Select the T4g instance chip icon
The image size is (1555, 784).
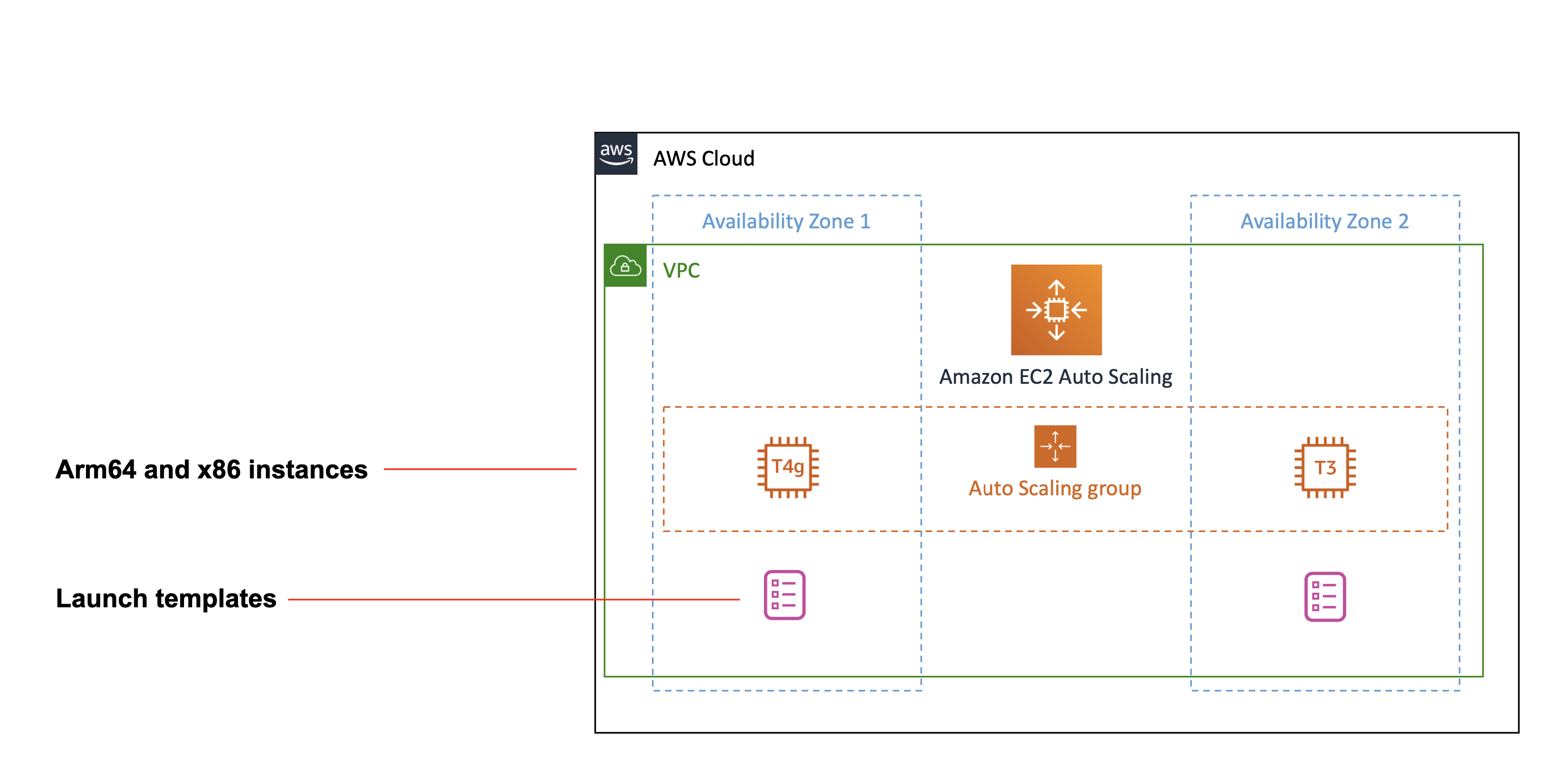pyautogui.click(x=788, y=467)
